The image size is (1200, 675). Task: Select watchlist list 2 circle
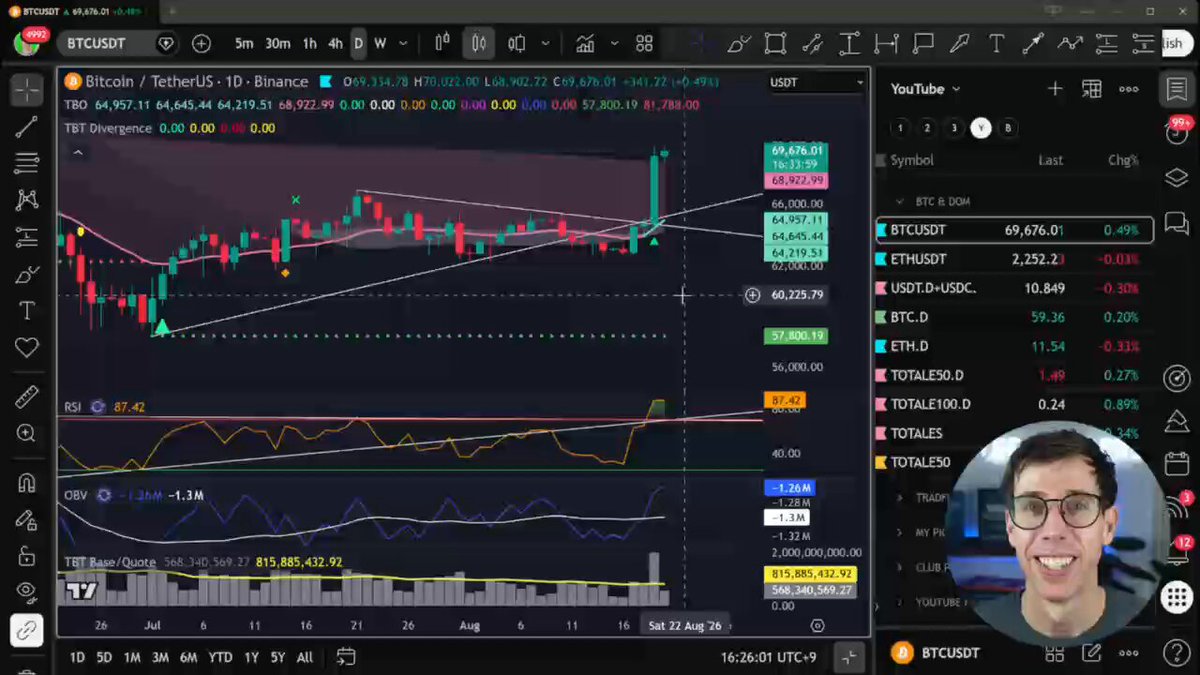927,128
